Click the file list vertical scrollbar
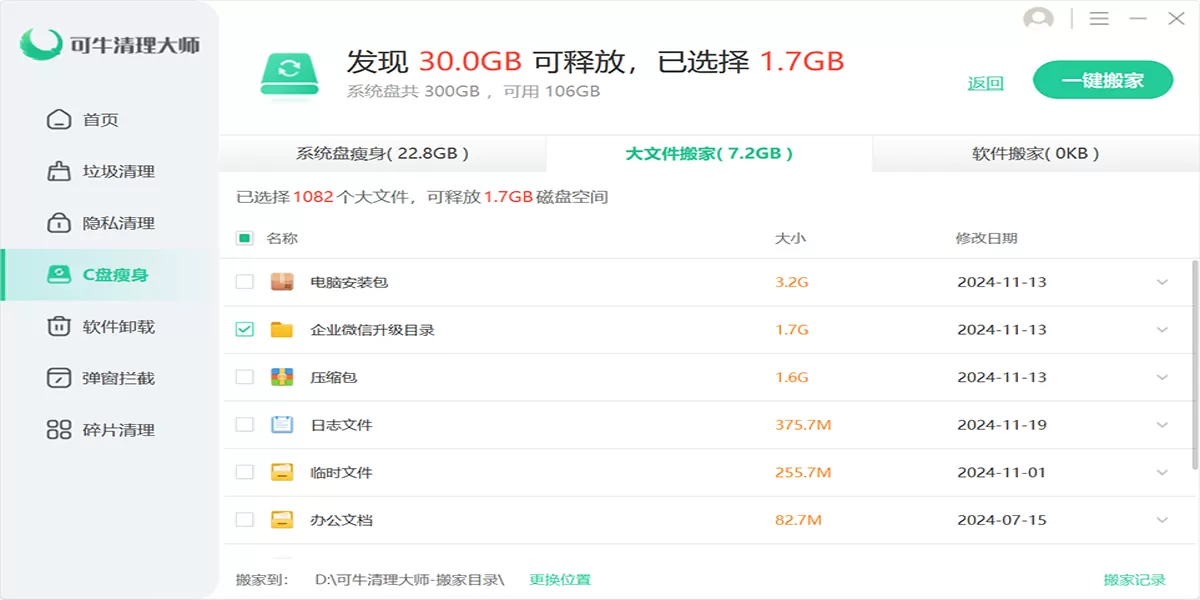This screenshot has width=1200, height=600. (1195, 365)
